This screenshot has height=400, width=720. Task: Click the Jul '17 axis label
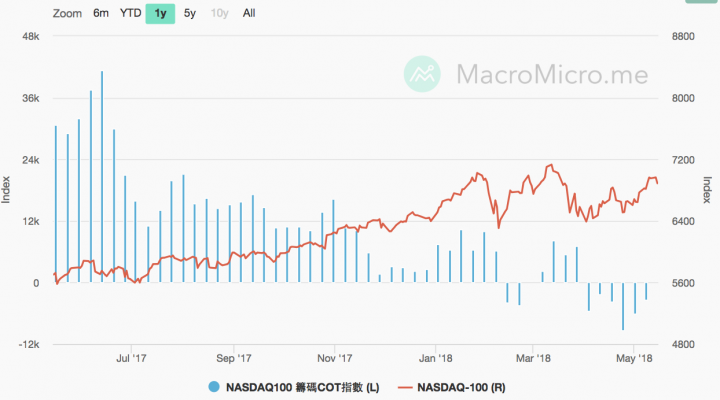point(131,358)
